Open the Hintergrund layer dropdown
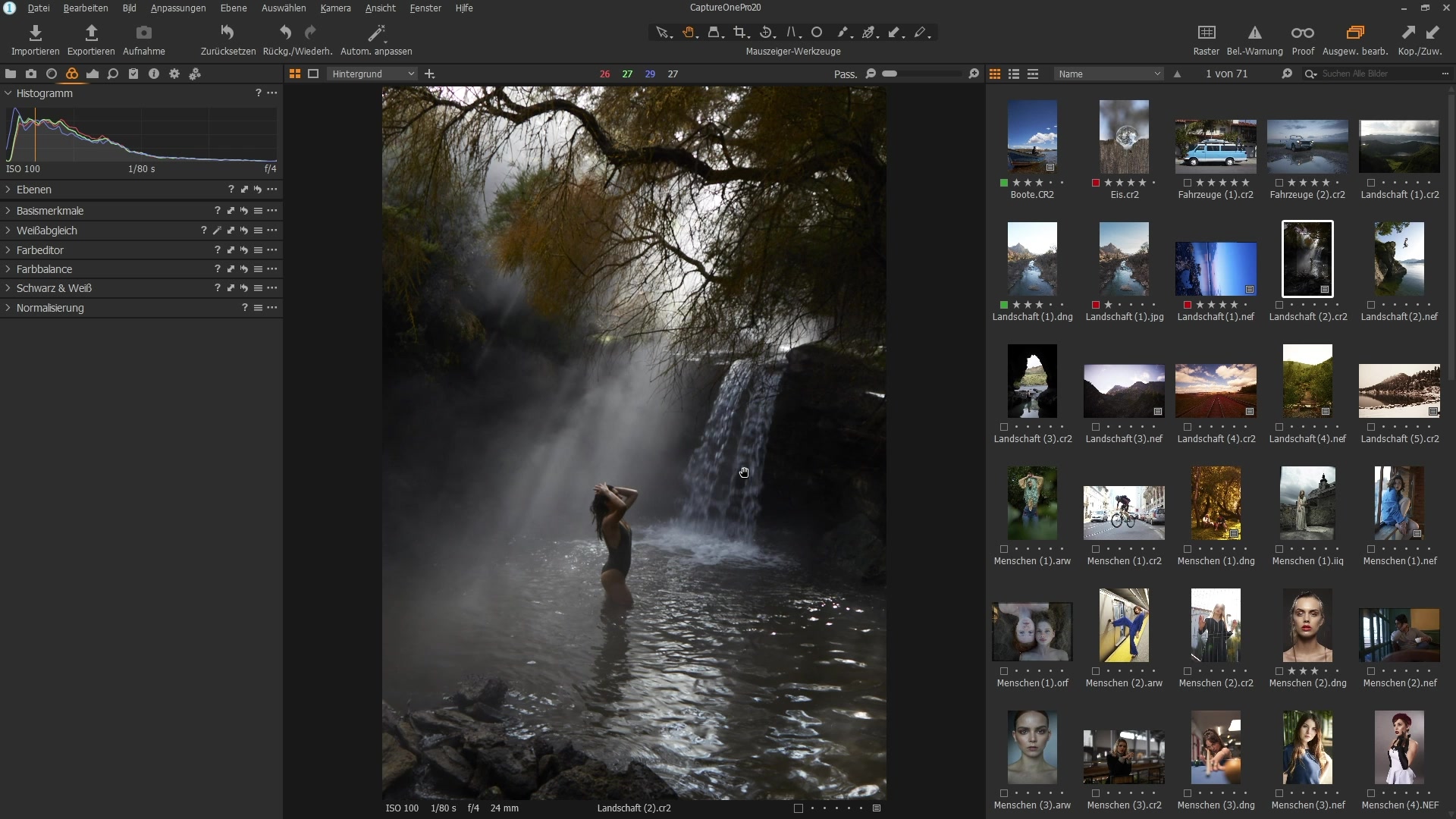The width and height of the screenshot is (1456, 819). [x=372, y=74]
